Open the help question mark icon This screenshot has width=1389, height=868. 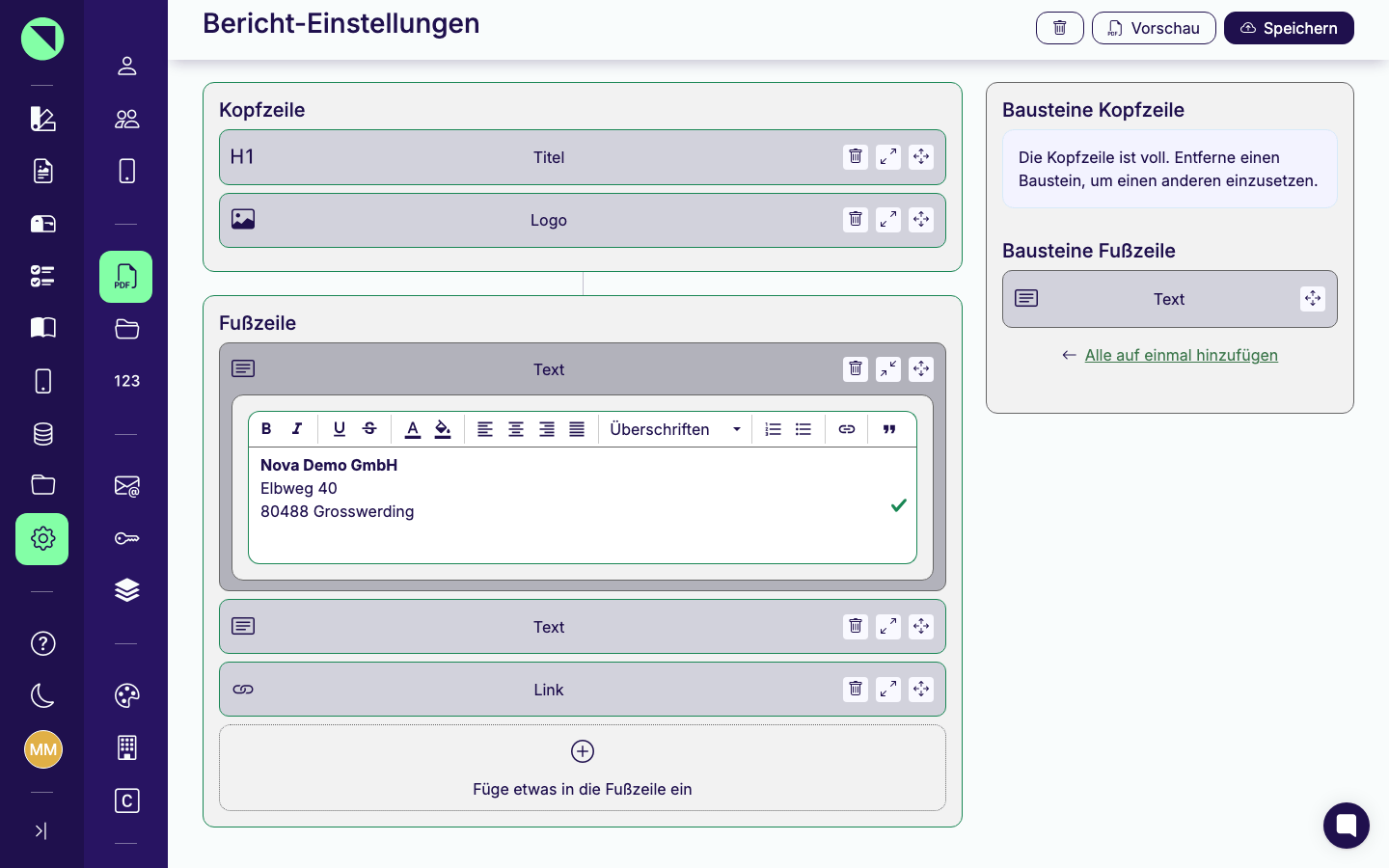(x=42, y=643)
